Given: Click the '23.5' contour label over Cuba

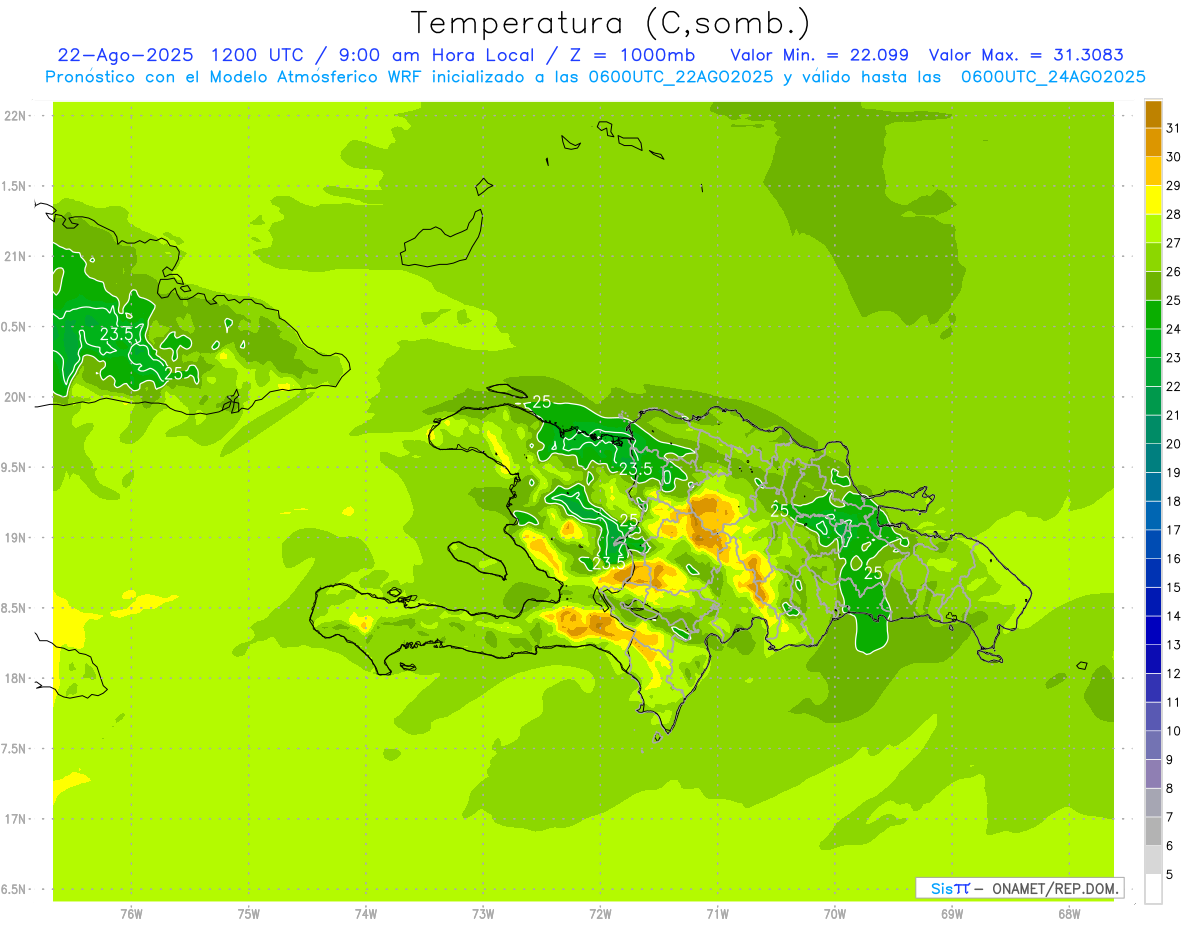Looking at the screenshot, I should tap(117, 334).
